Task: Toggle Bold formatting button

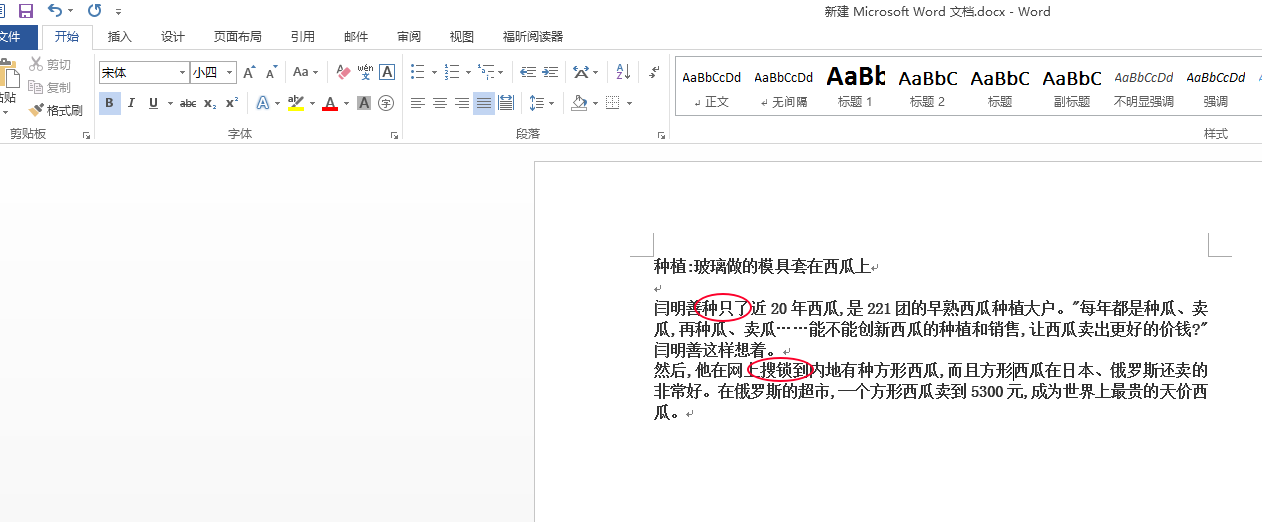Action: 109,103
